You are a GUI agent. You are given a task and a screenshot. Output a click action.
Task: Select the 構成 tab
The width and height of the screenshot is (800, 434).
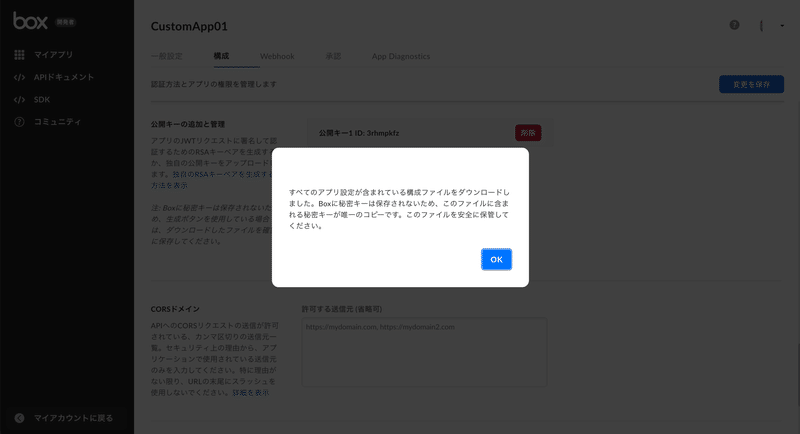tap(221, 56)
